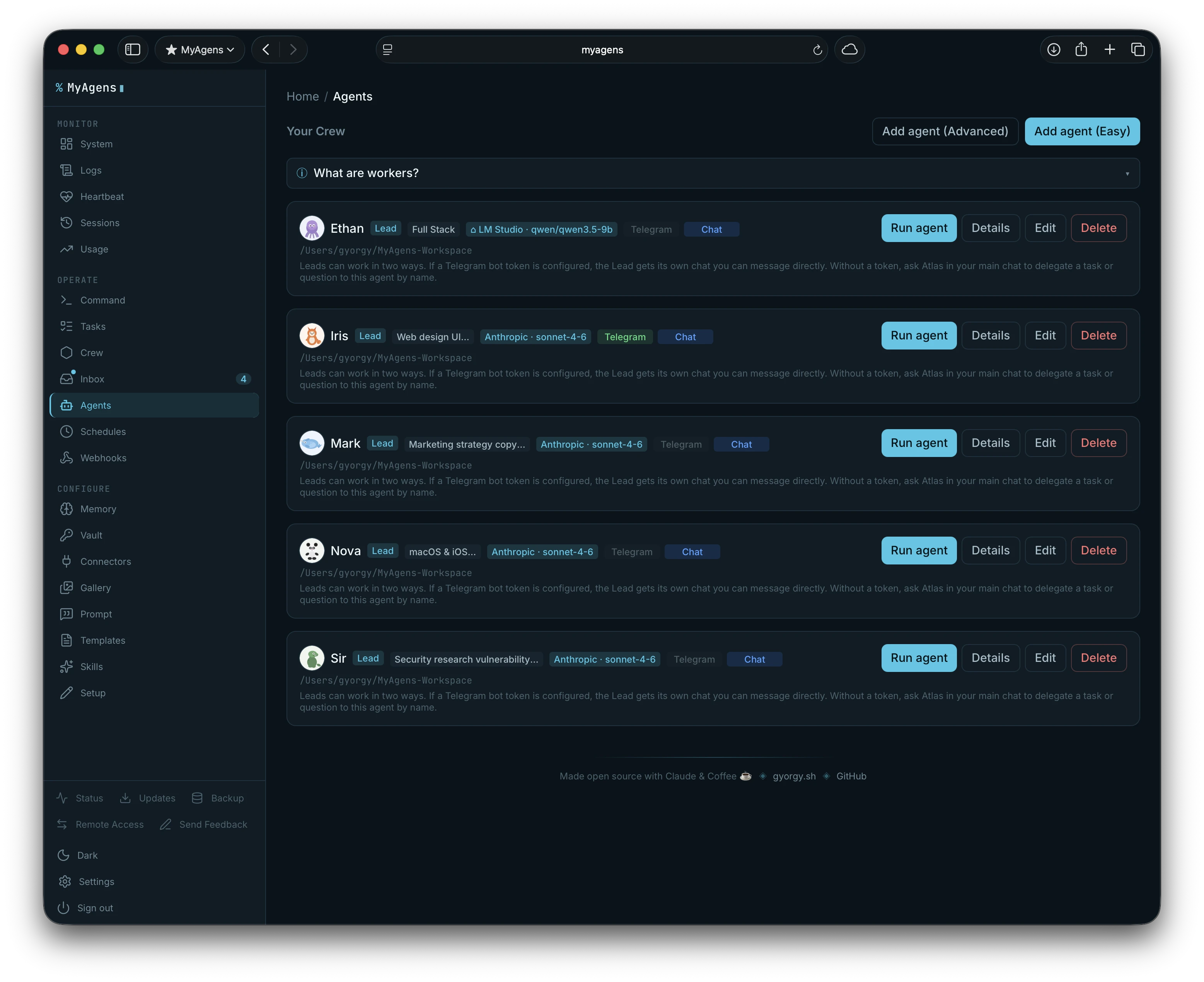Viewport: 1204px width, 982px height.
Task: Open Chat with Sir
Action: point(754,659)
